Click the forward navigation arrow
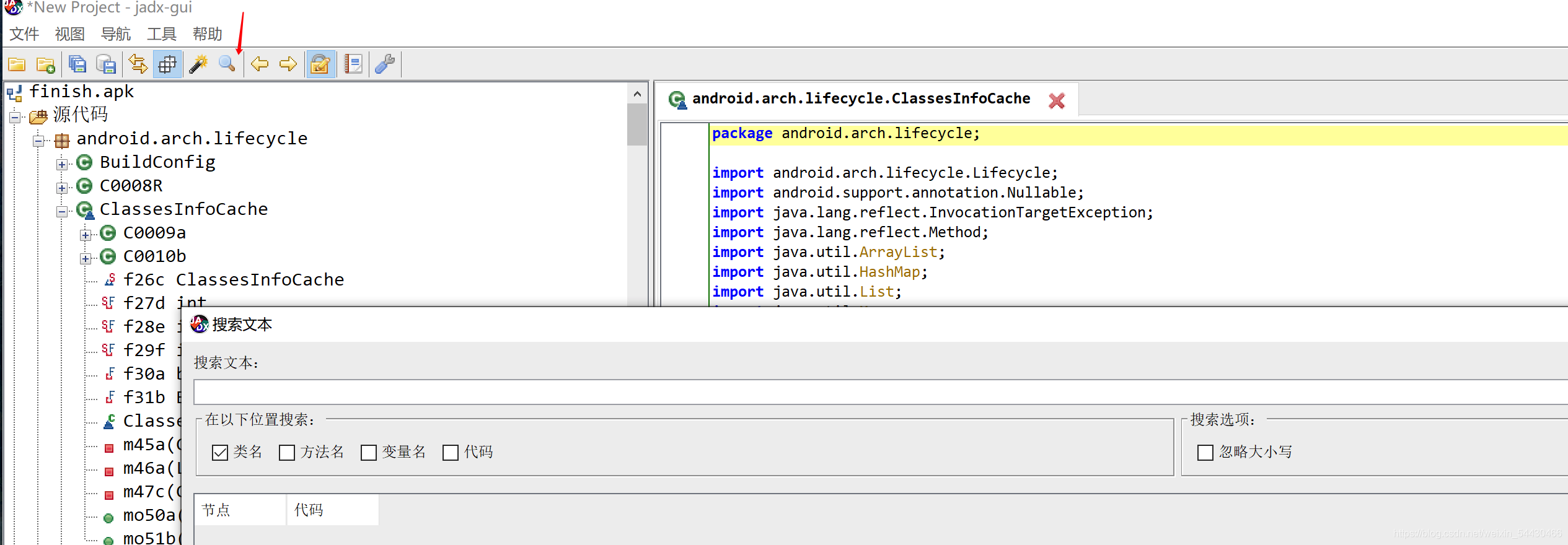The height and width of the screenshot is (545, 1568). coord(288,64)
